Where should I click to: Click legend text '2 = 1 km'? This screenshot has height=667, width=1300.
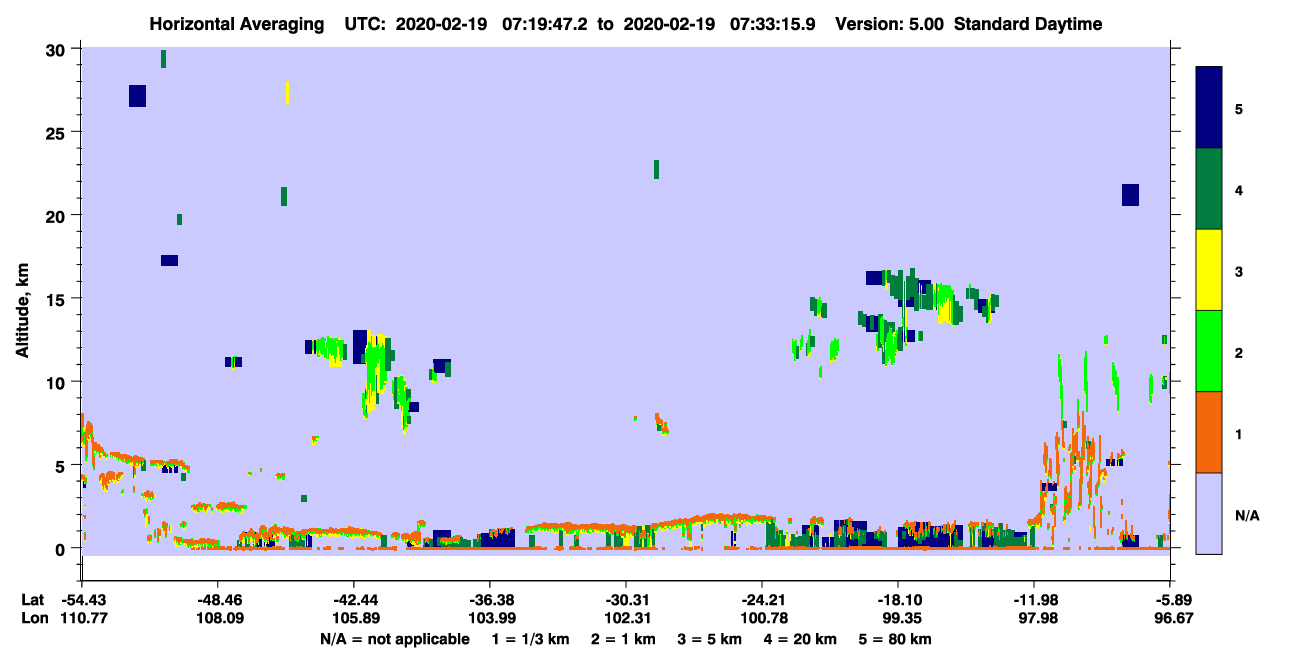[624, 639]
